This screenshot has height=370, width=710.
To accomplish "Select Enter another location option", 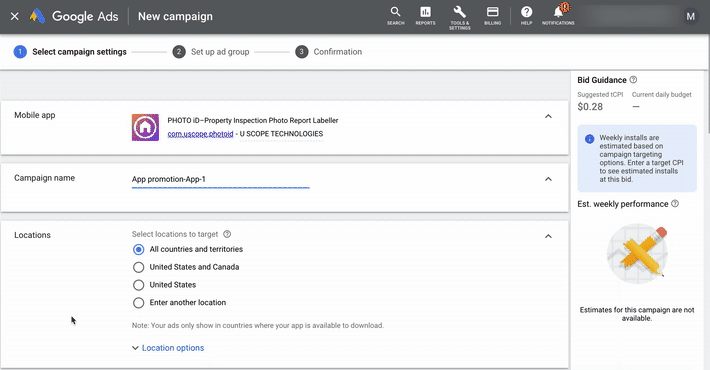I will (139, 303).
